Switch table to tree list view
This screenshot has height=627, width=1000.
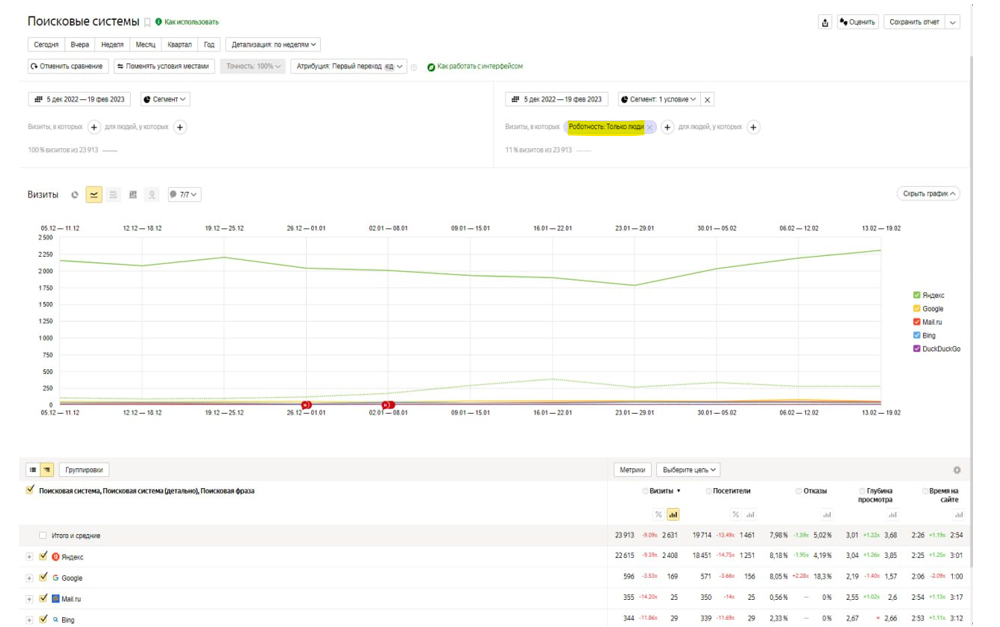pos(47,470)
